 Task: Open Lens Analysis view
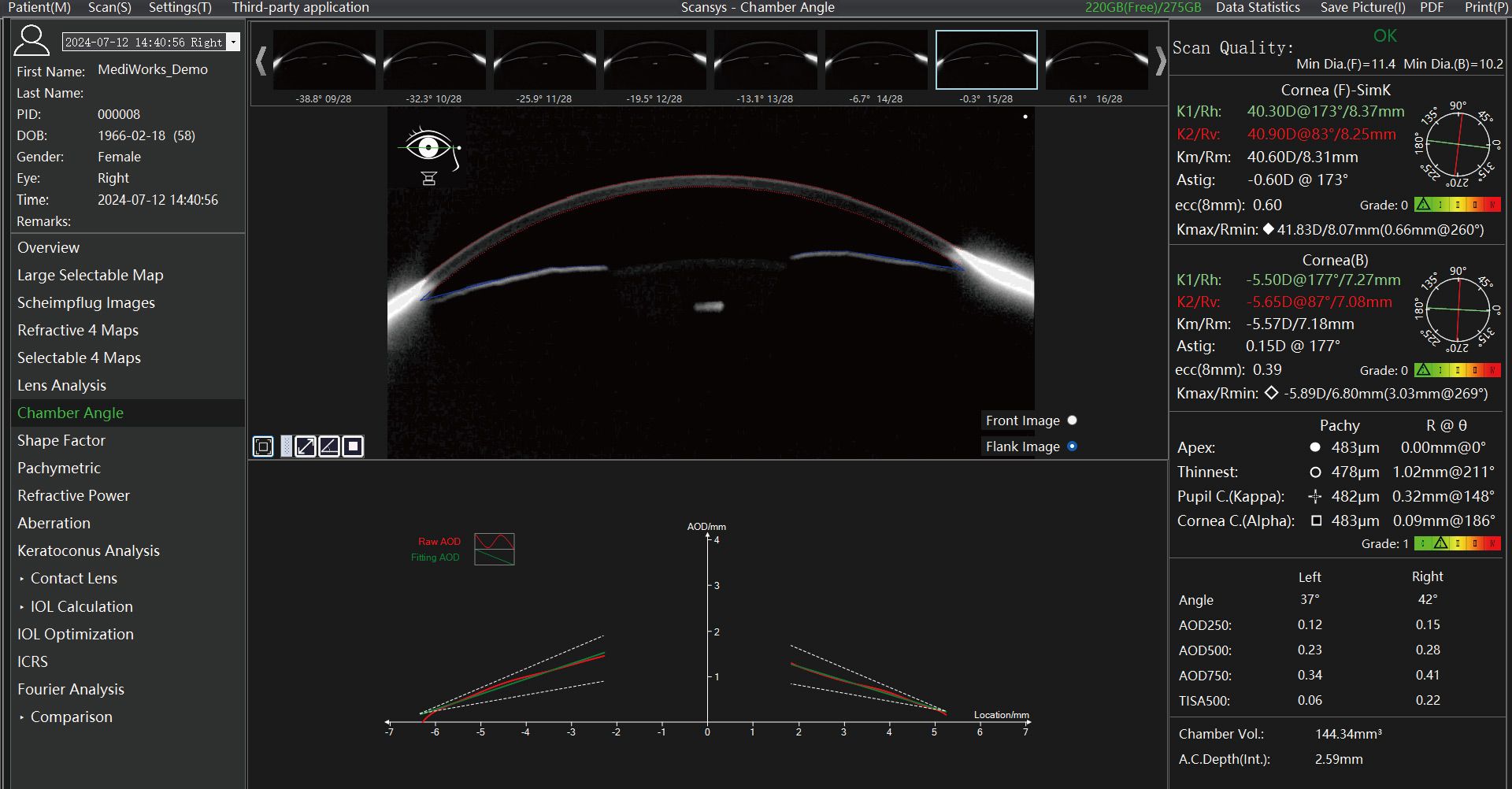[x=128, y=385]
